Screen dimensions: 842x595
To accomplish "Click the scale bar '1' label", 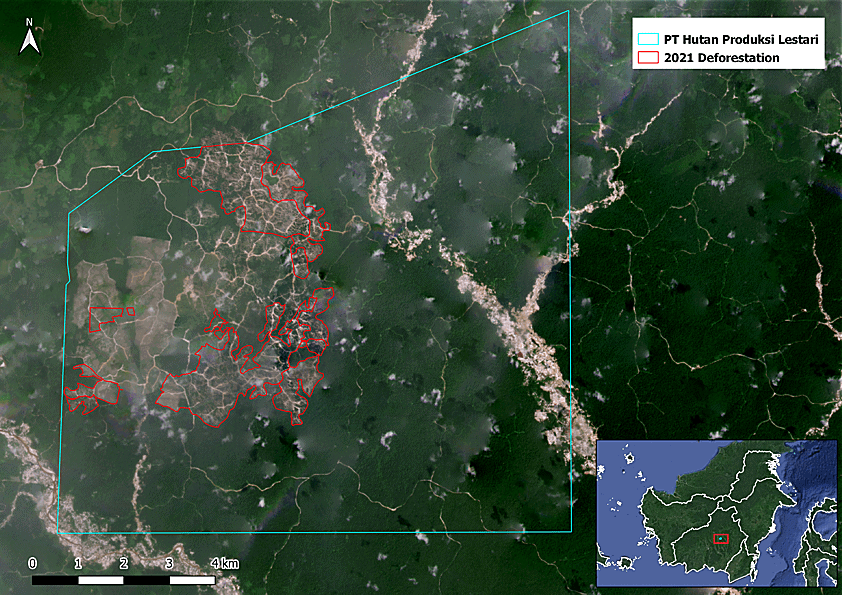I will click(x=78, y=563).
